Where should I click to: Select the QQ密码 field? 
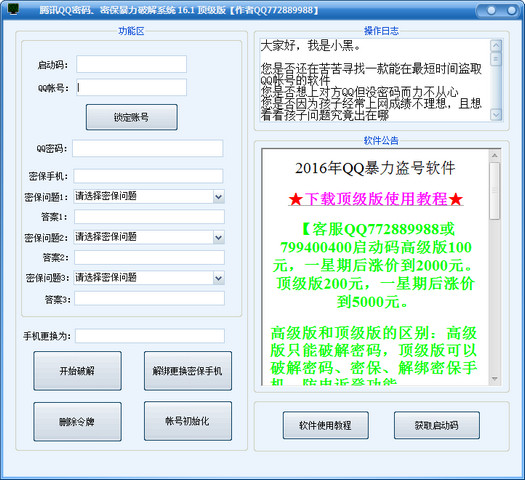[x=148, y=148]
